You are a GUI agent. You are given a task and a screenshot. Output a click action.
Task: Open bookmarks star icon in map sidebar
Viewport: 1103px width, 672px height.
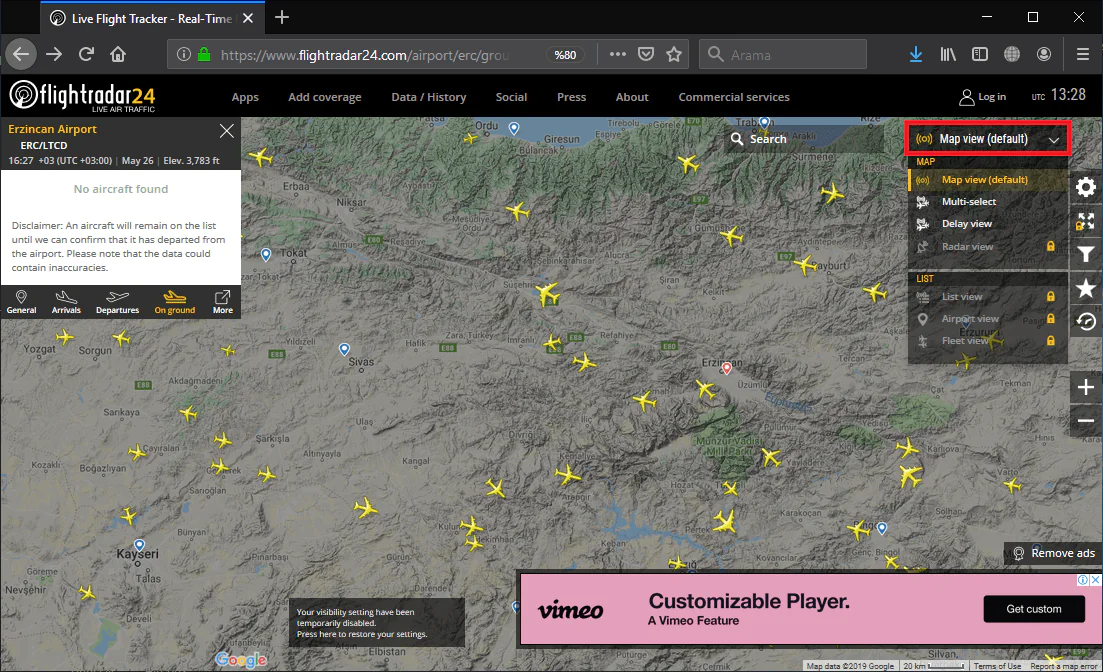[1085, 288]
